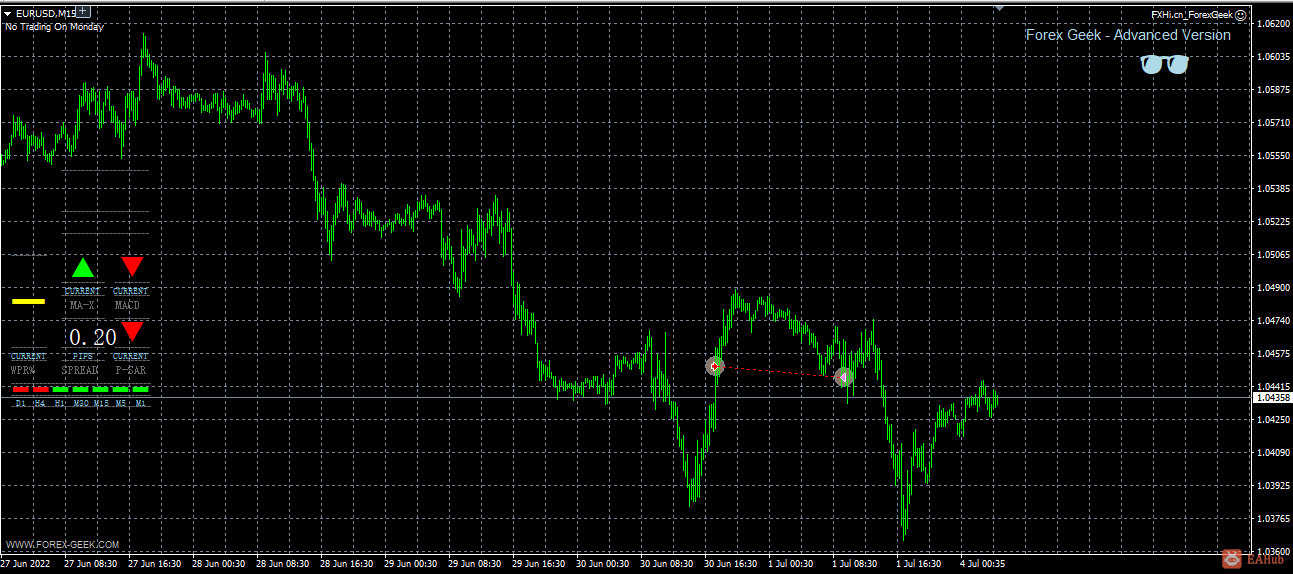The height and width of the screenshot is (574, 1293).
Task: Click the chart shift triangle marker at top
Action: coord(998,7)
